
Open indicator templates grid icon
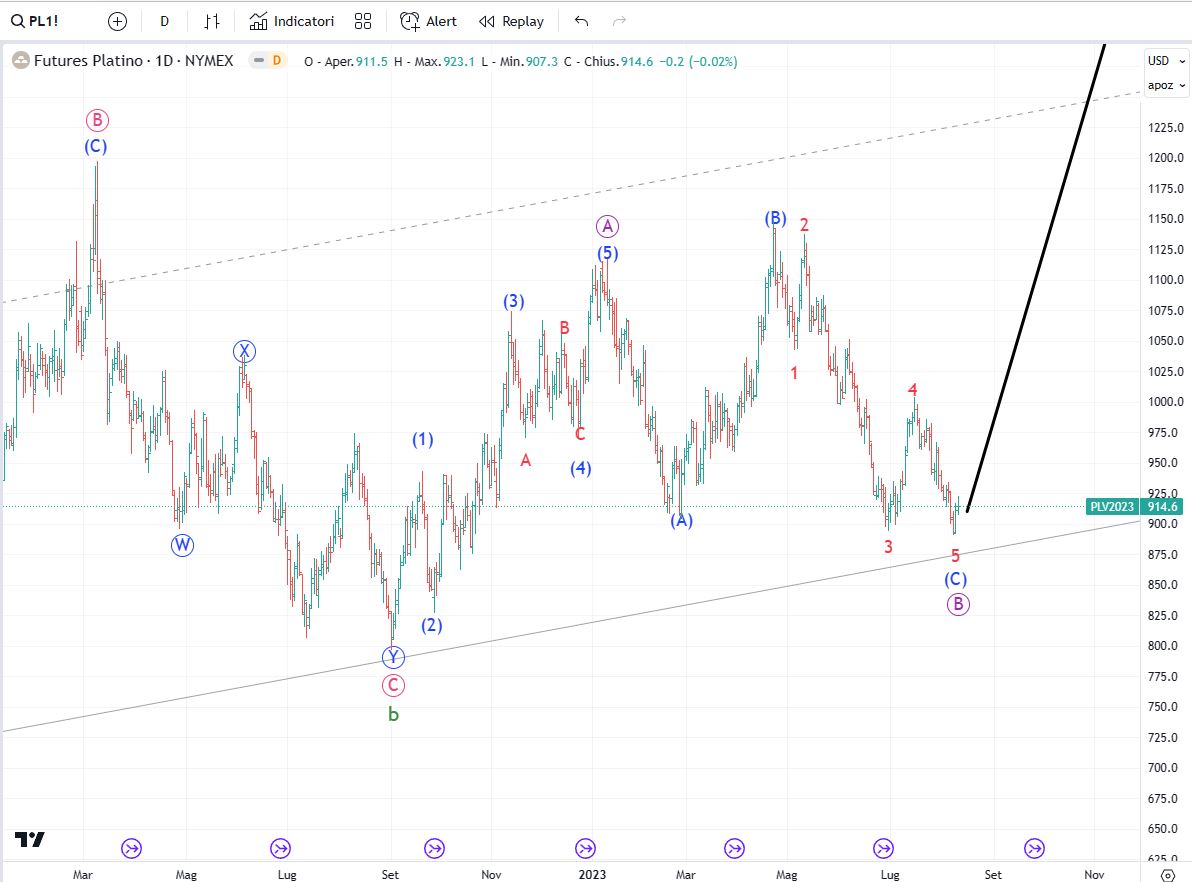click(x=363, y=21)
